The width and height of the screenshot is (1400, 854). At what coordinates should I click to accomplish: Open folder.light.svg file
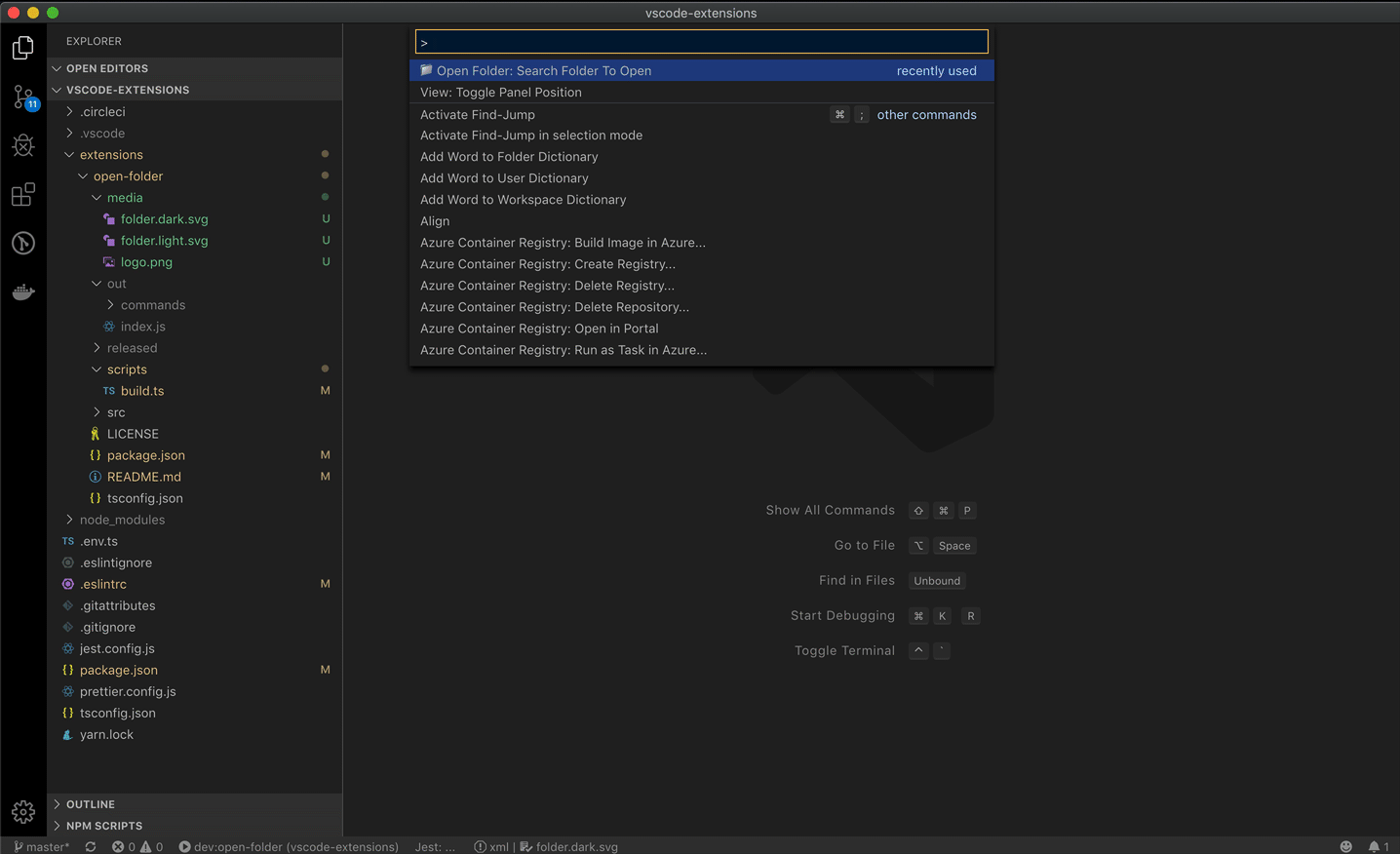pos(195,241)
